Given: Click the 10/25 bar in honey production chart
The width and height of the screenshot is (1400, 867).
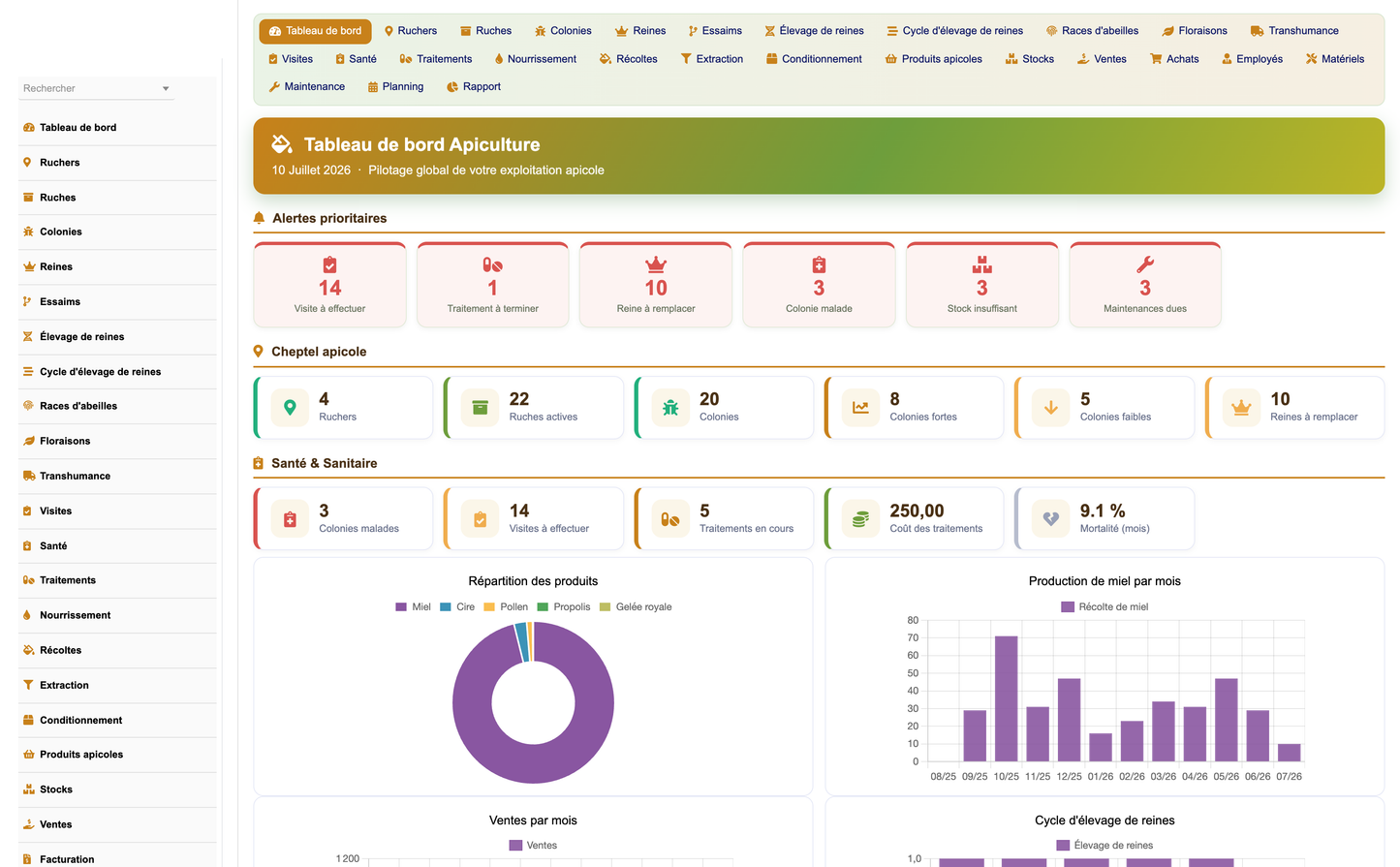Looking at the screenshot, I should pos(1007,698).
